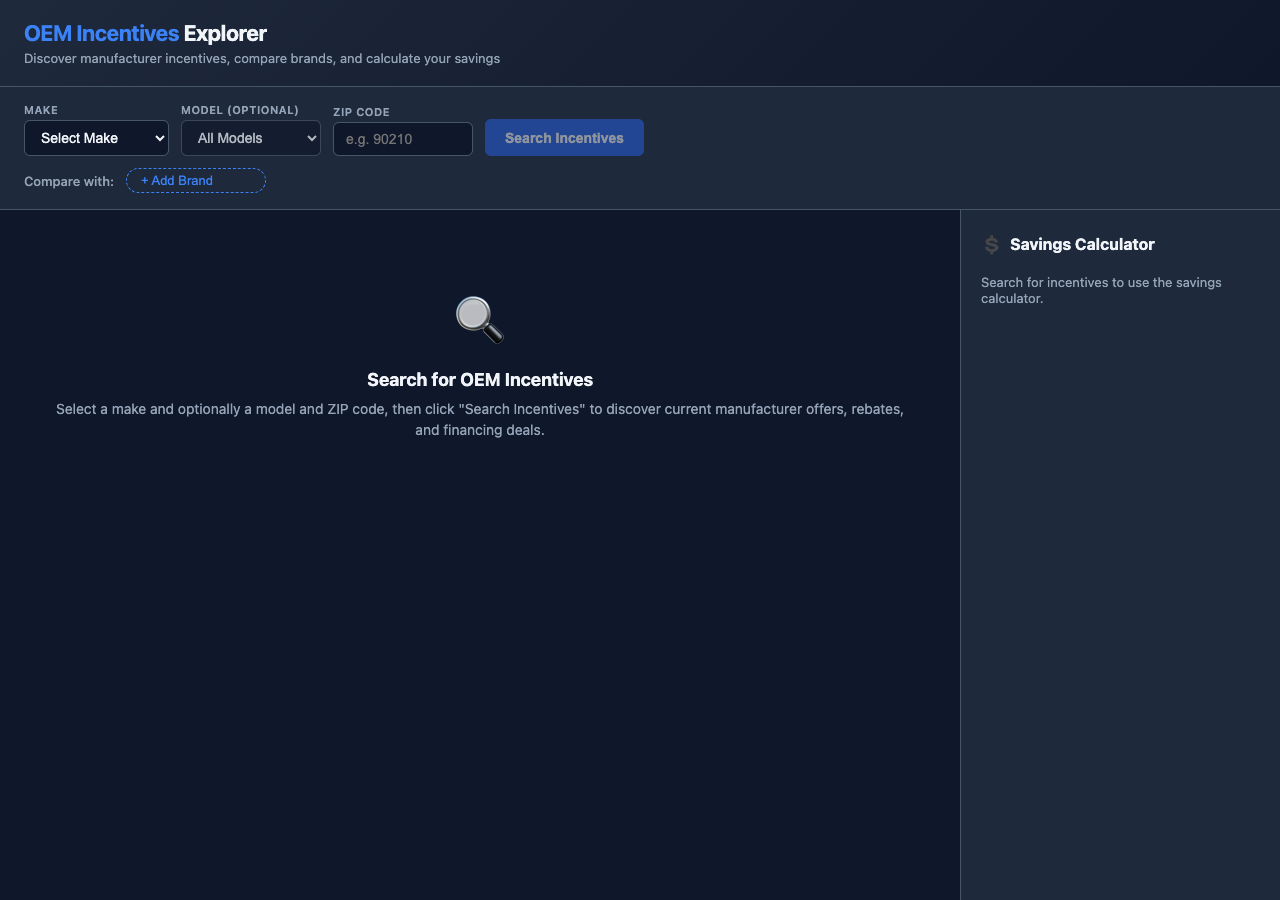This screenshot has width=1280, height=900.
Task: Select the MODEL (OPTIONAL) label
Action: point(240,110)
